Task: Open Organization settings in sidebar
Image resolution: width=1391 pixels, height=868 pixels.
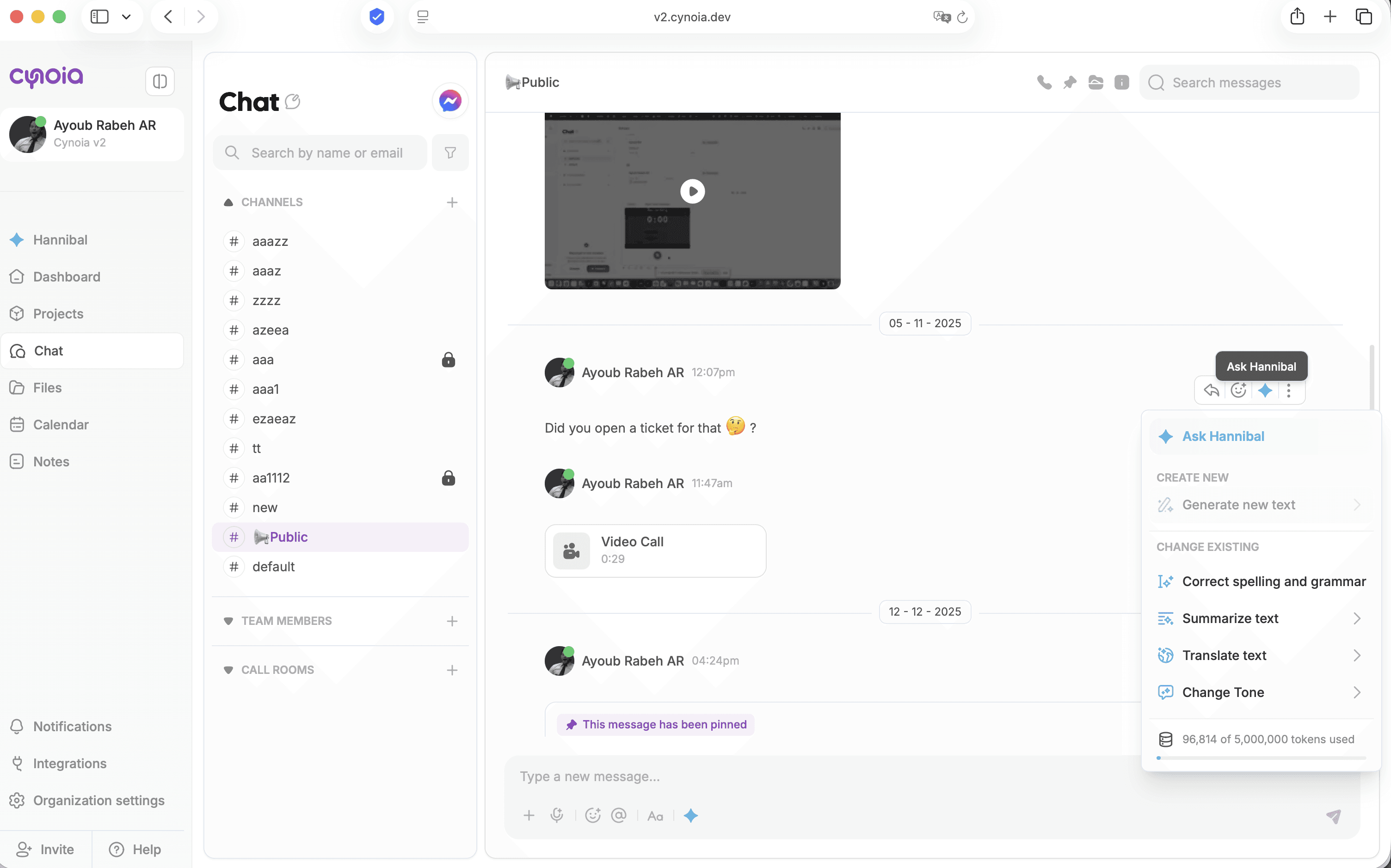Action: click(x=98, y=800)
